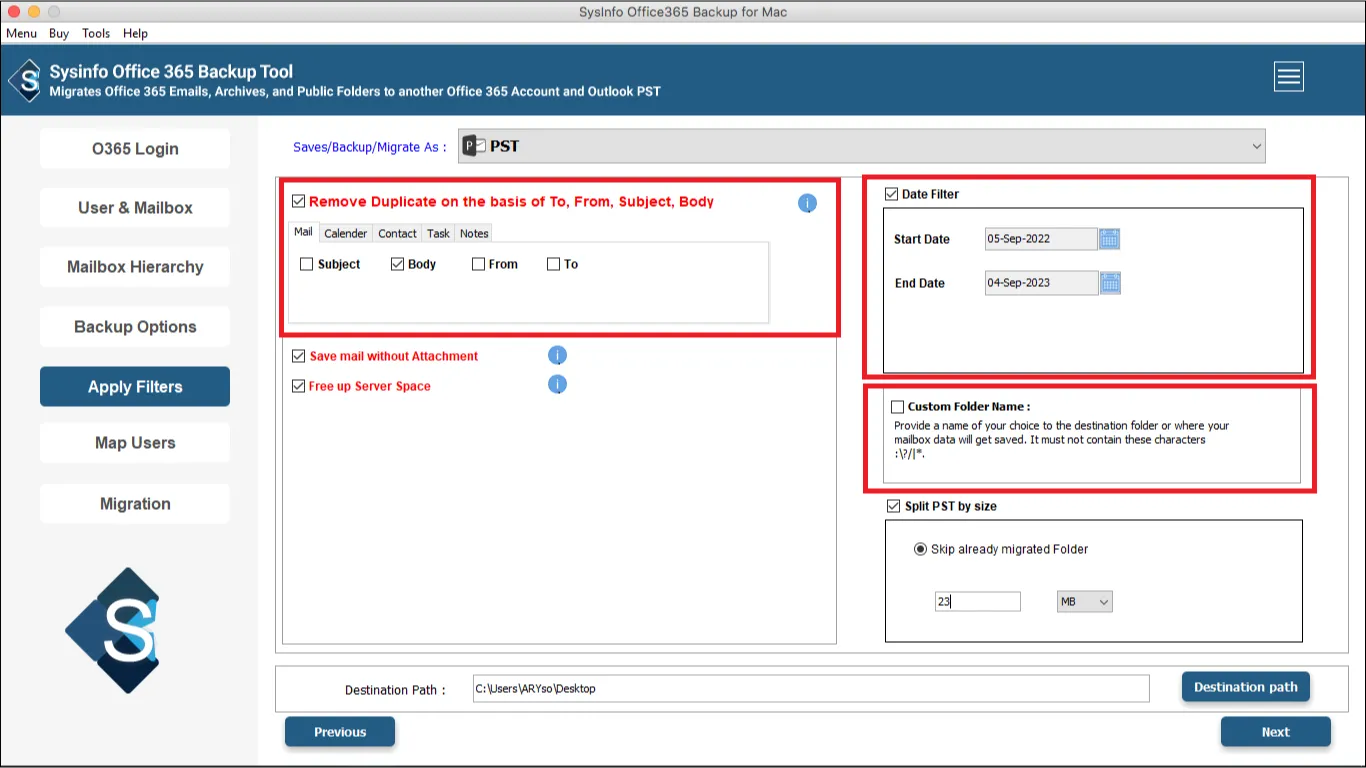1366x768 pixels.
Task: Tick the Custom Folder Name checkbox
Action: tap(897, 407)
